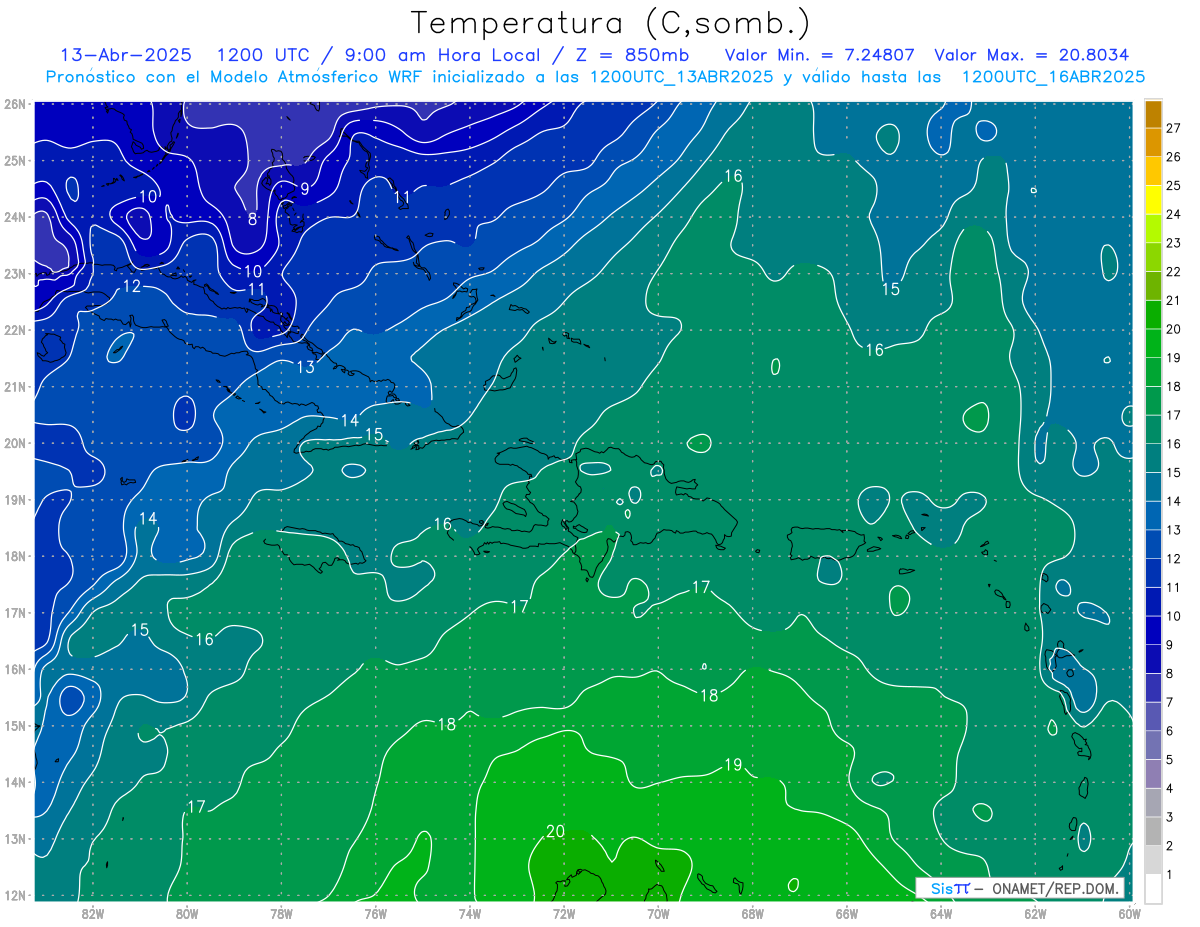Click the '25N' latitude axis label

[x=14, y=160]
